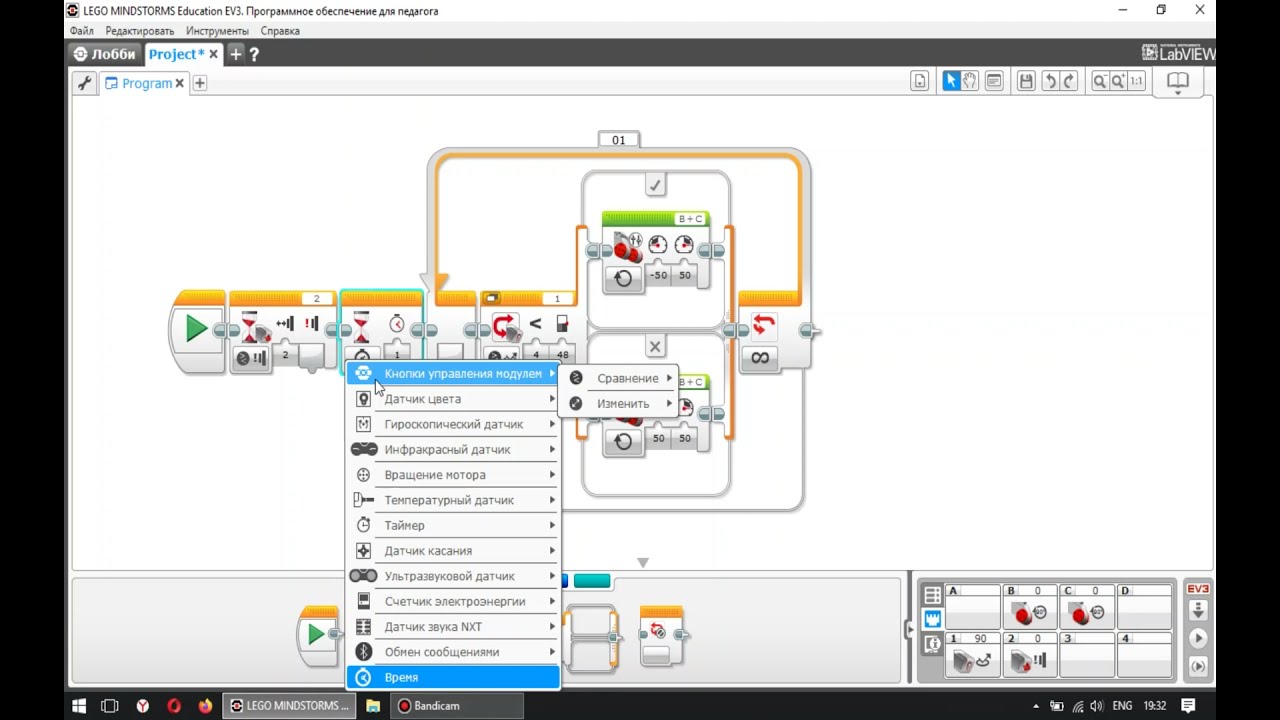The image size is (1280, 720).
Task: Expand Вращение мотора submenu
Action: (x=453, y=475)
